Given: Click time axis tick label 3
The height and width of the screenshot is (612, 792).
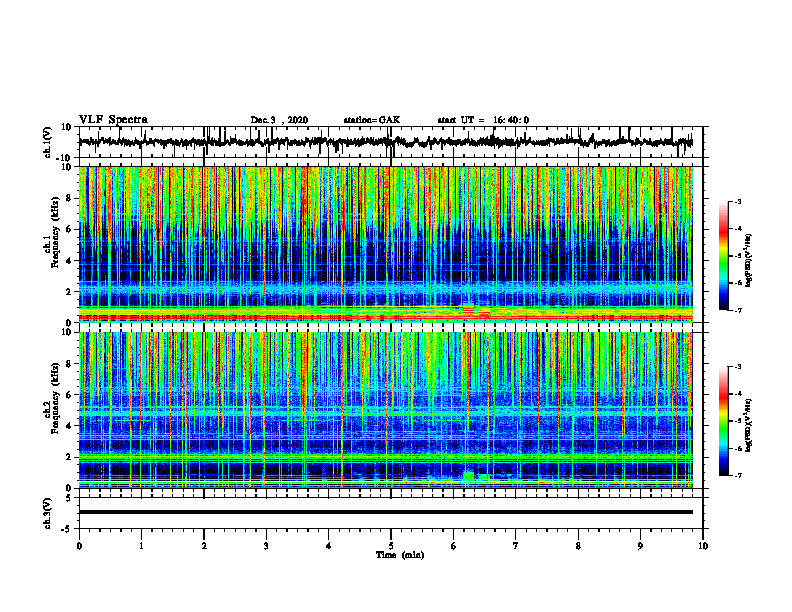Looking at the screenshot, I should point(266,546).
